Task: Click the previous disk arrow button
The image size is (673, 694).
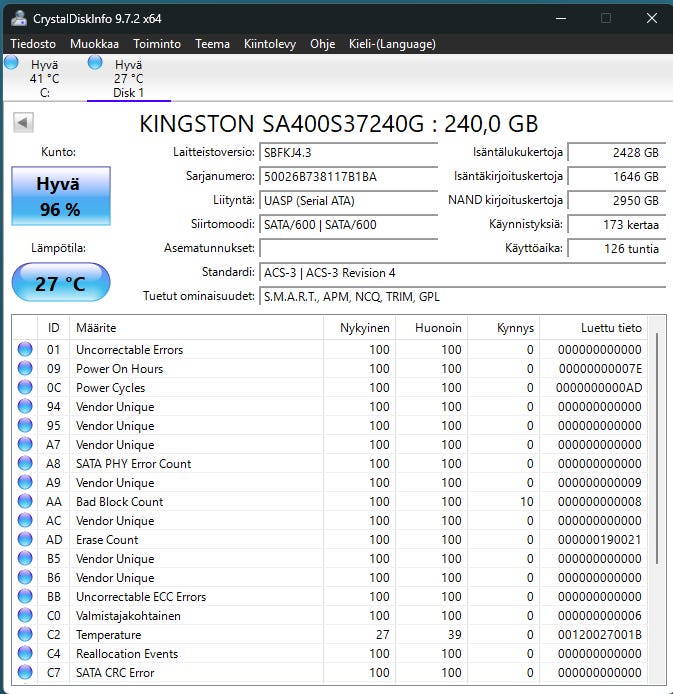Action: click(23, 122)
